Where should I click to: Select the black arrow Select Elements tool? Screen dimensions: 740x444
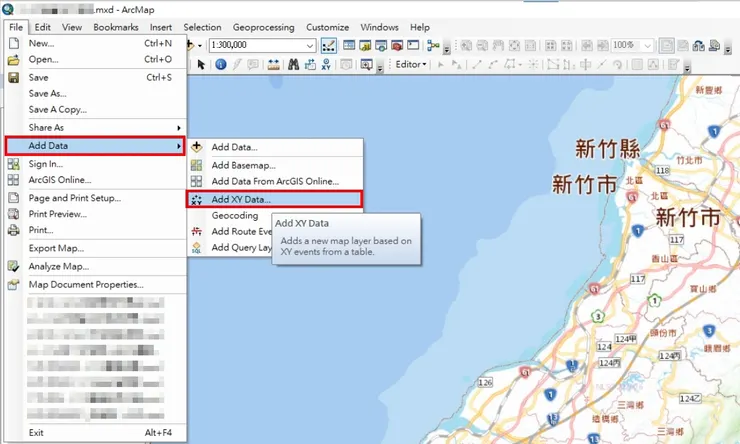(x=201, y=65)
